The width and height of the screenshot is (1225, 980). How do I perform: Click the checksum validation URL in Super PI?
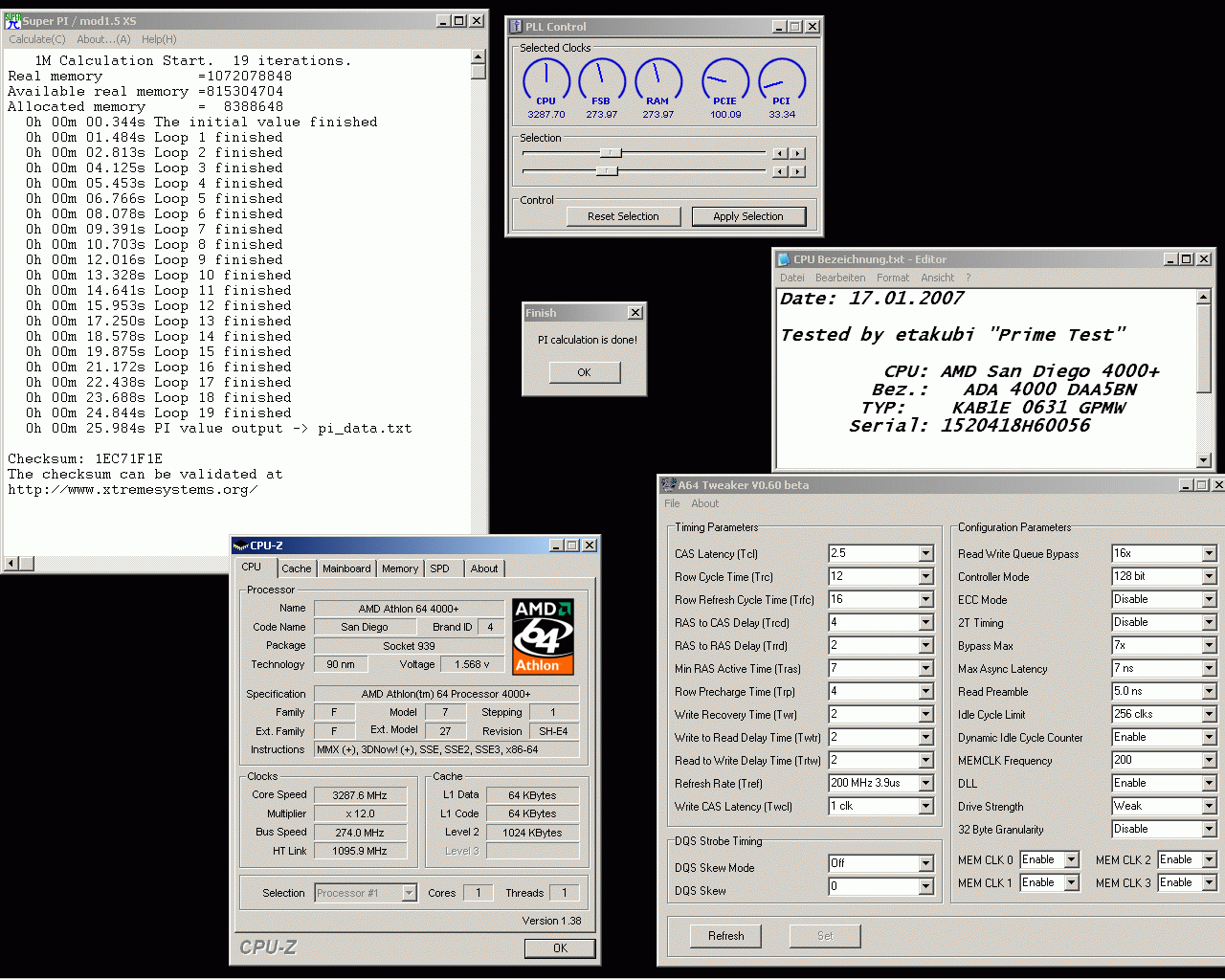[x=133, y=489]
